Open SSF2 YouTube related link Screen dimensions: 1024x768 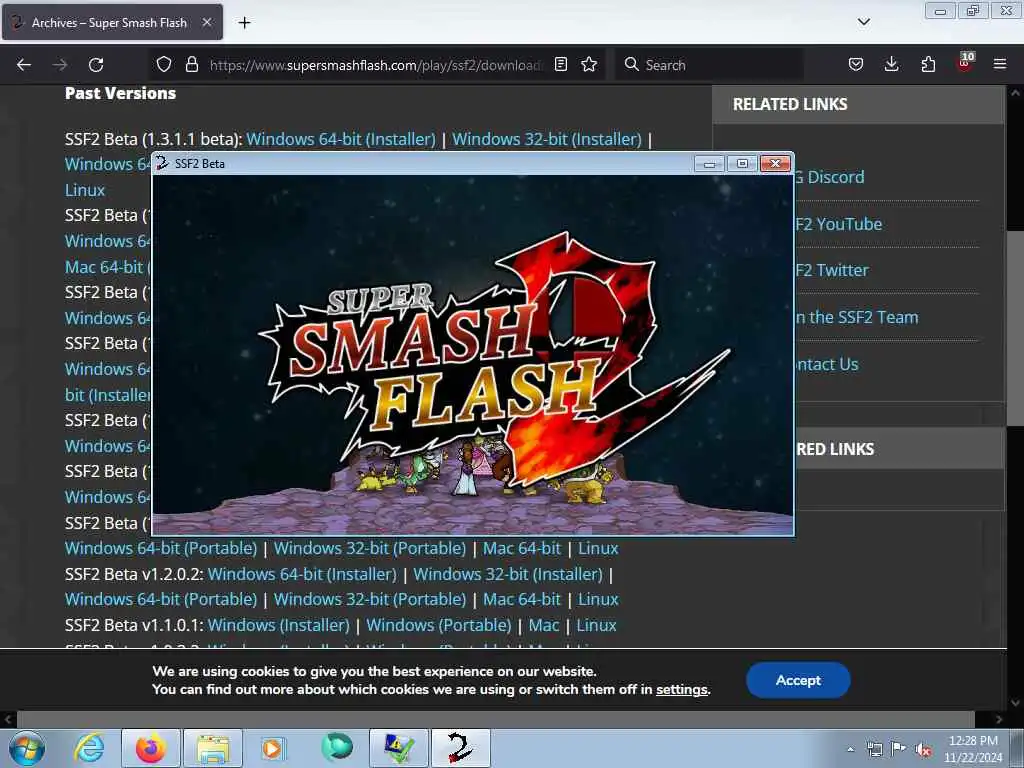point(839,224)
